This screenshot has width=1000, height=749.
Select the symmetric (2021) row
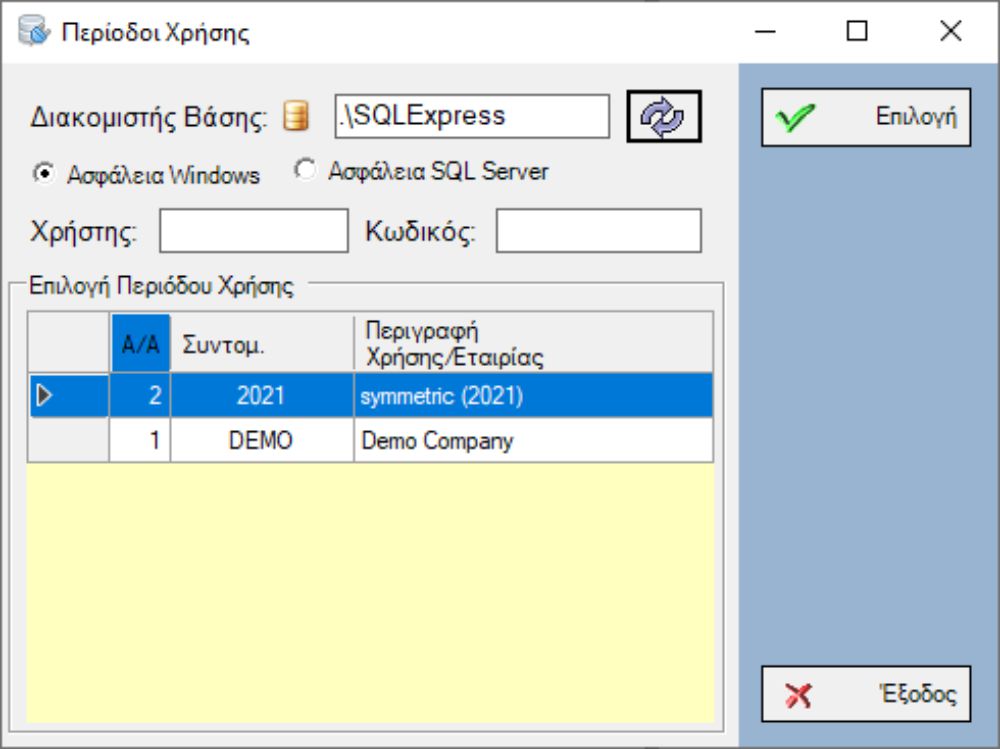(532, 396)
